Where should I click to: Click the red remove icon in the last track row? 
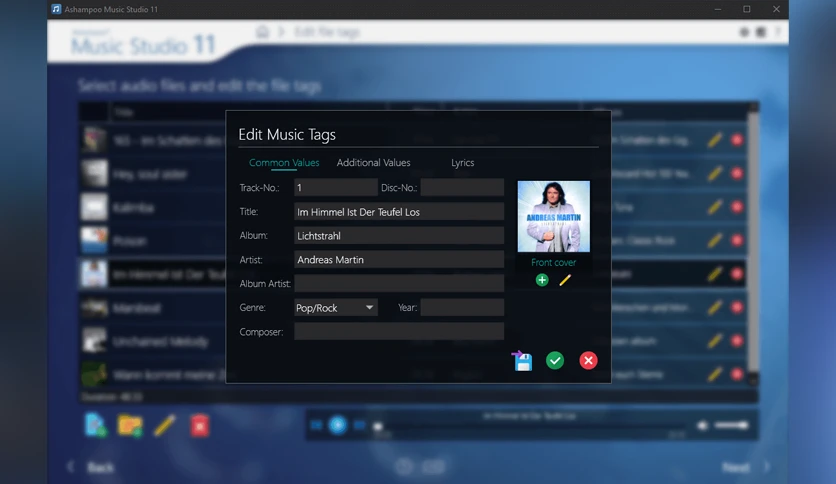(x=737, y=375)
